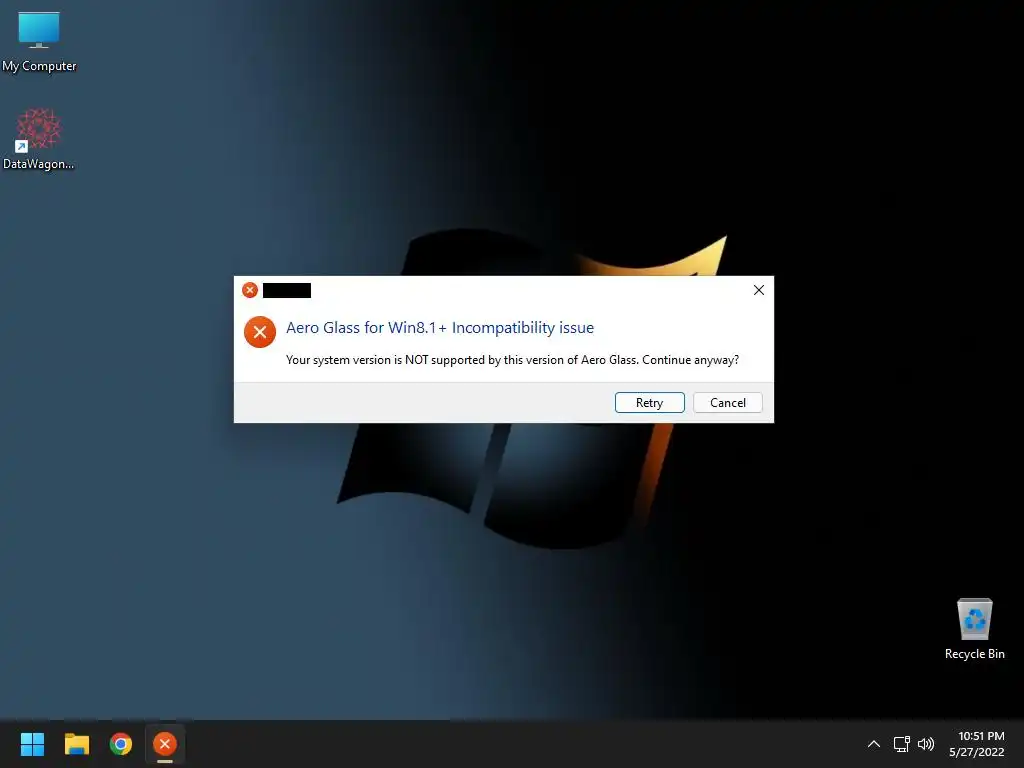Screen dimensions: 1024x768
Task: Open the clock showing 10:51 PM
Action: click(x=977, y=744)
